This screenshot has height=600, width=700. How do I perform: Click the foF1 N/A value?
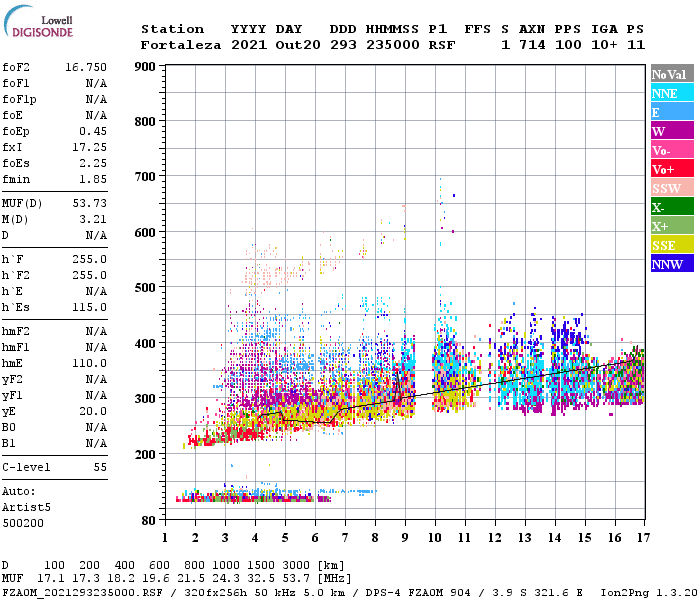[x=96, y=83]
